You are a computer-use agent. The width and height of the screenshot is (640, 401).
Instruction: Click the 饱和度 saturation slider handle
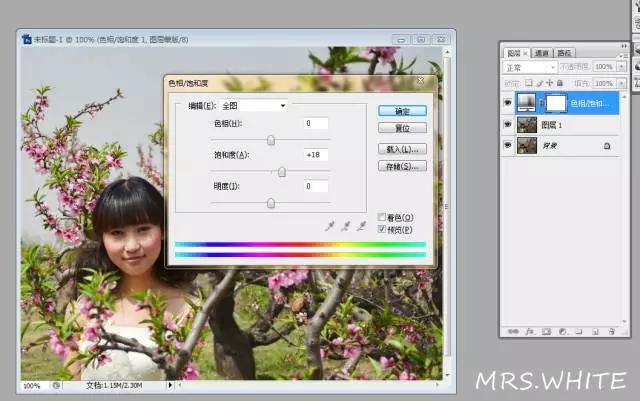[x=282, y=172]
